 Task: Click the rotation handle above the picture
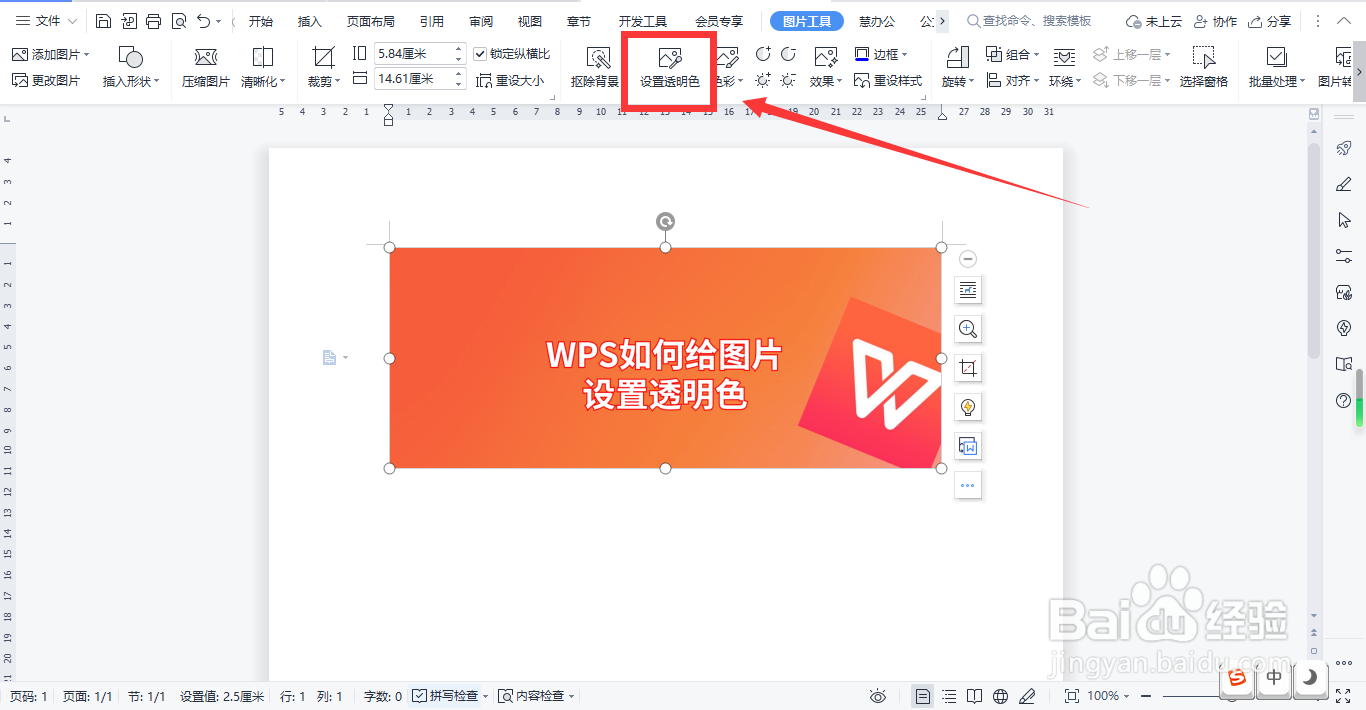click(x=665, y=222)
